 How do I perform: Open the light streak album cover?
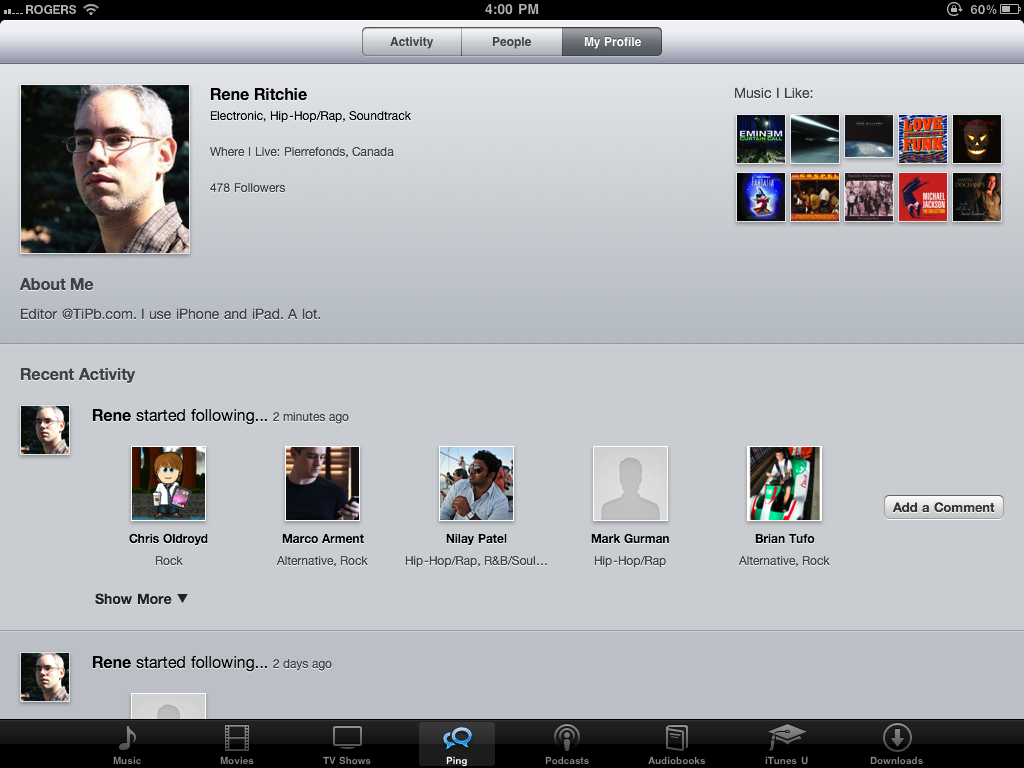(815, 139)
